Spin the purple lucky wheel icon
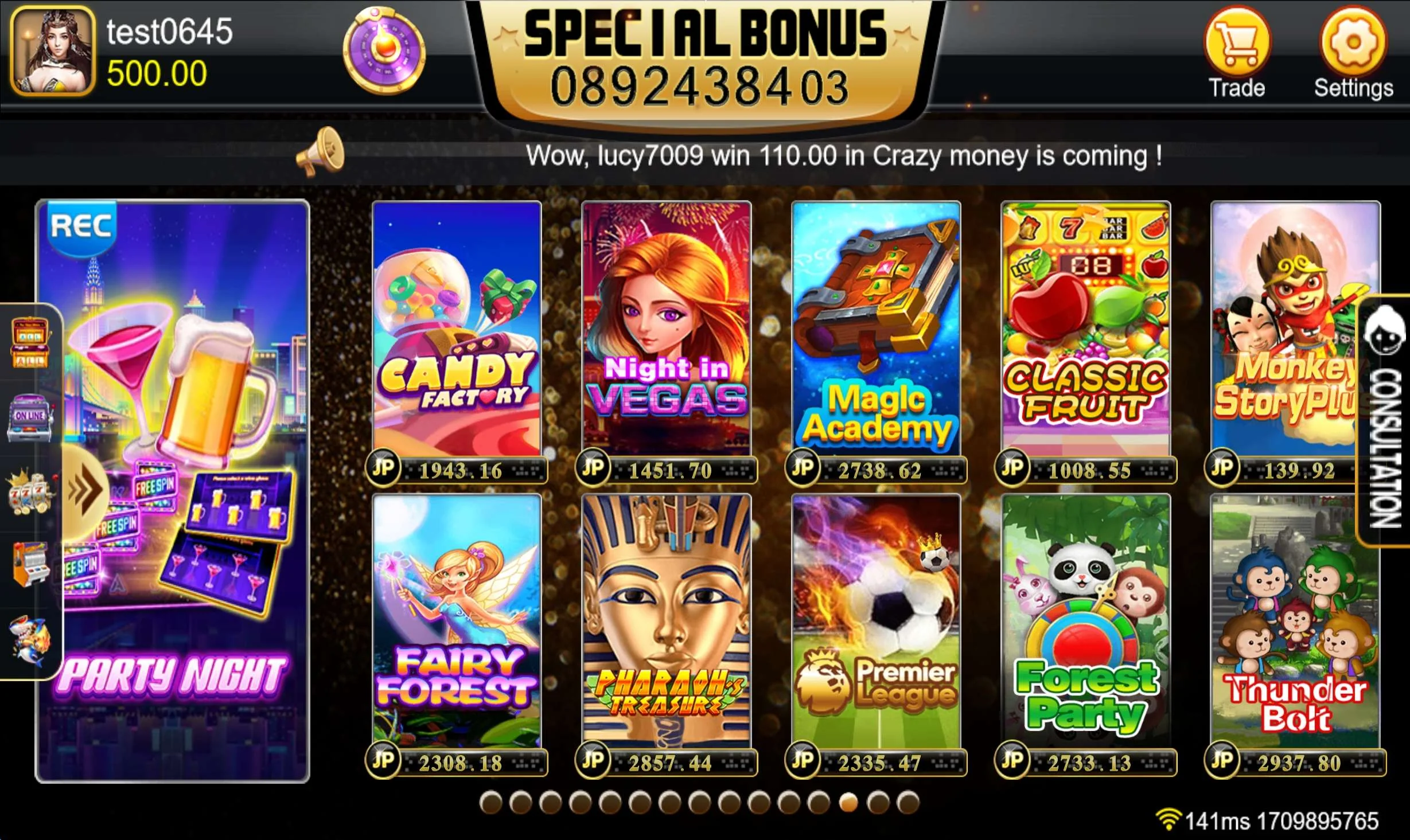Screen dimensions: 1410x840 click(x=384, y=50)
